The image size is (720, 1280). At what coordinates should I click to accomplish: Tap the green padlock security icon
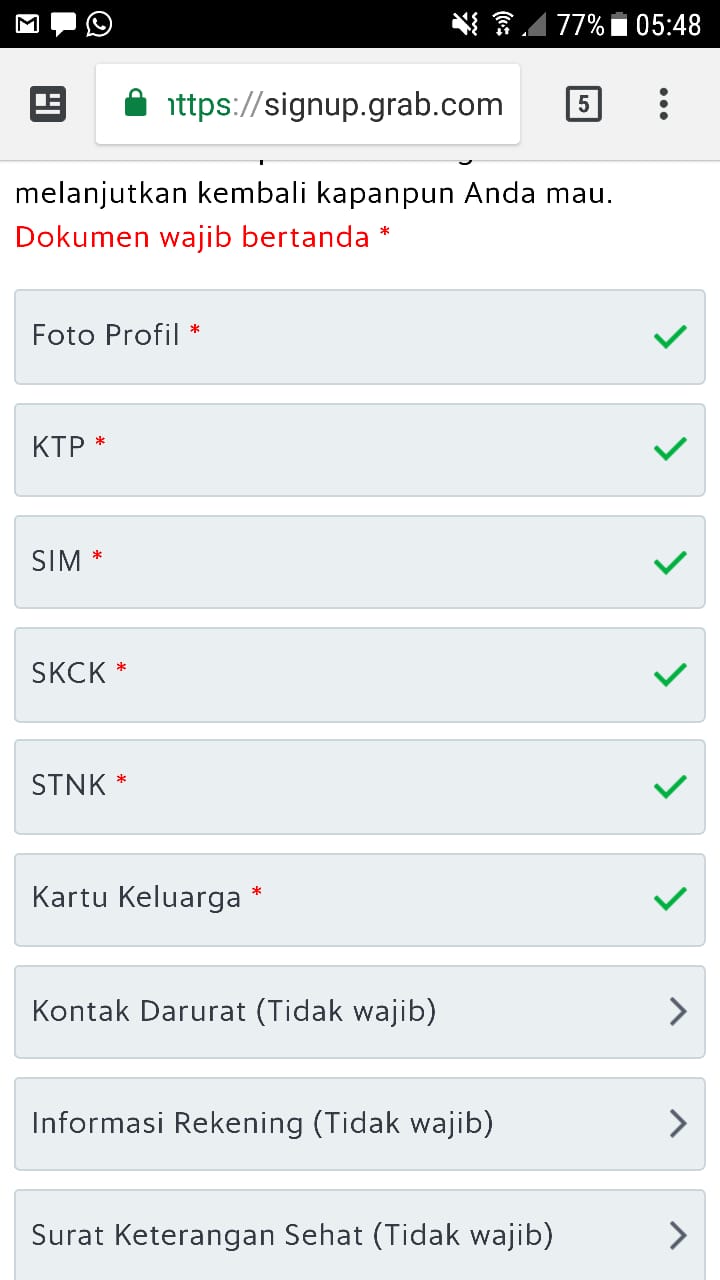(136, 104)
